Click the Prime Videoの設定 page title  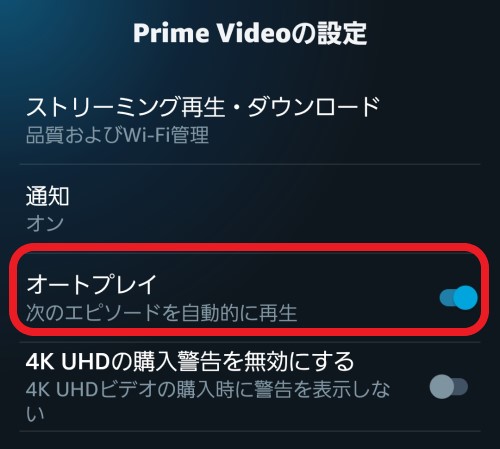pyautogui.click(x=250, y=33)
